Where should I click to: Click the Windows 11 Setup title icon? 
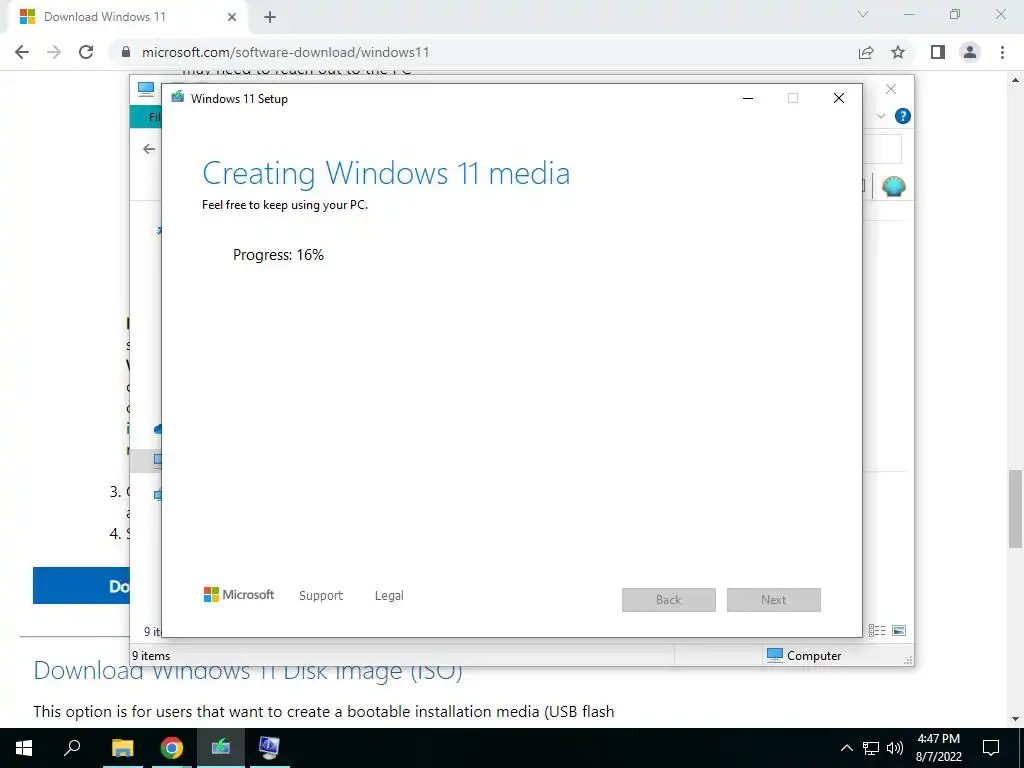click(178, 98)
